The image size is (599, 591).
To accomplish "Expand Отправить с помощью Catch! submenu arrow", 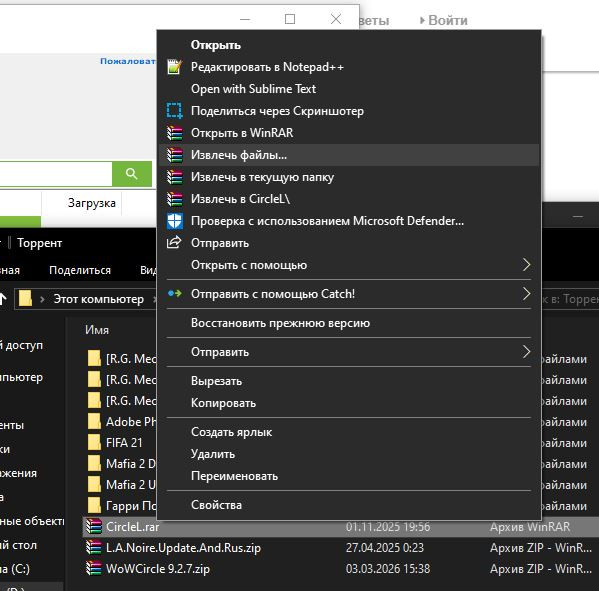I will pyautogui.click(x=526, y=293).
